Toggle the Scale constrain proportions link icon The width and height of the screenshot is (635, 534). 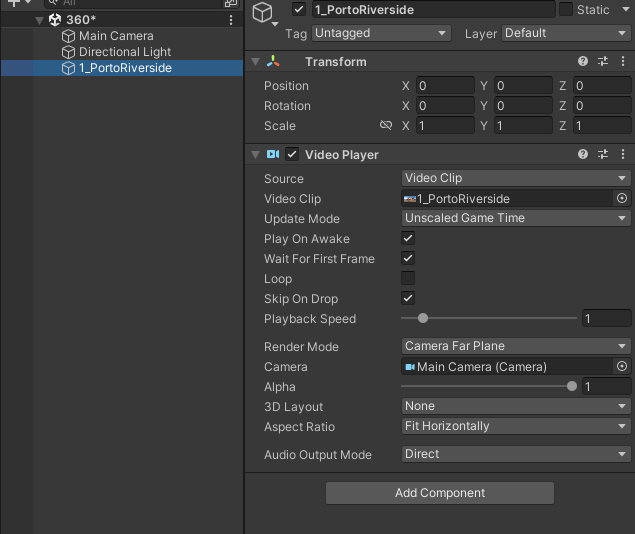coord(386,126)
